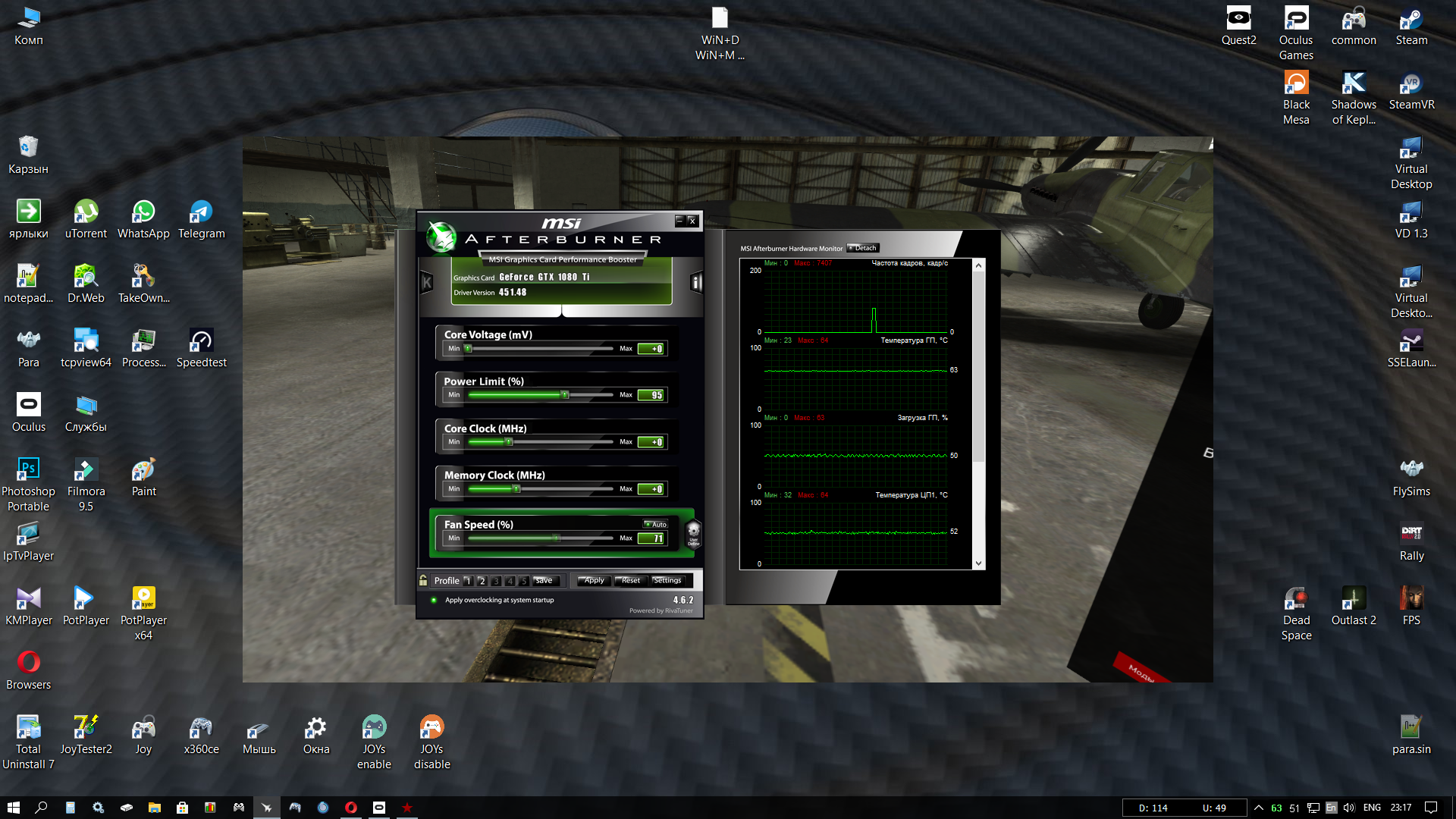Select the Speedtest desktop icon
The width and height of the screenshot is (1456, 819).
pyautogui.click(x=201, y=348)
